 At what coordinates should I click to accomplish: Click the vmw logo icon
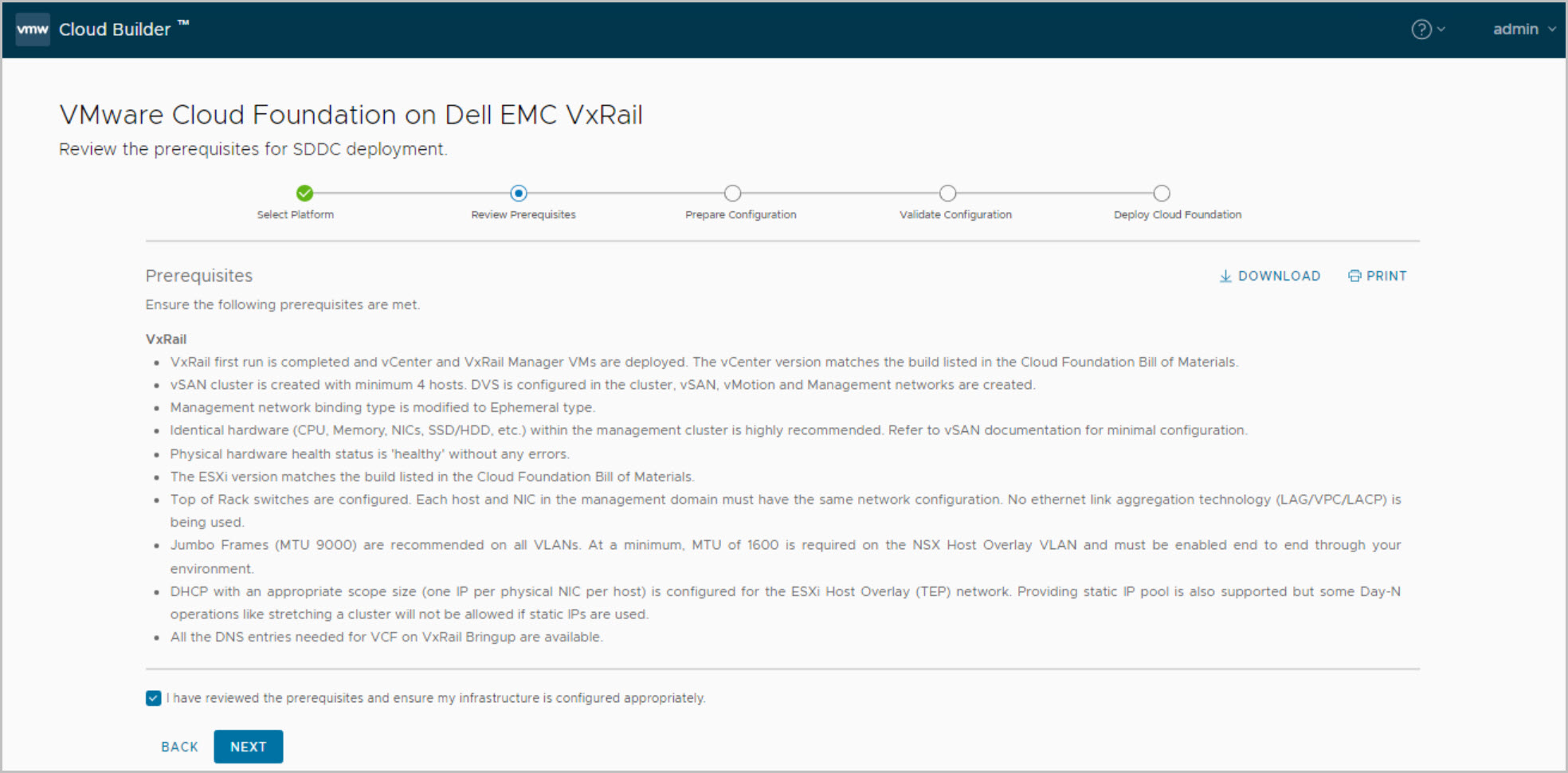coord(33,29)
